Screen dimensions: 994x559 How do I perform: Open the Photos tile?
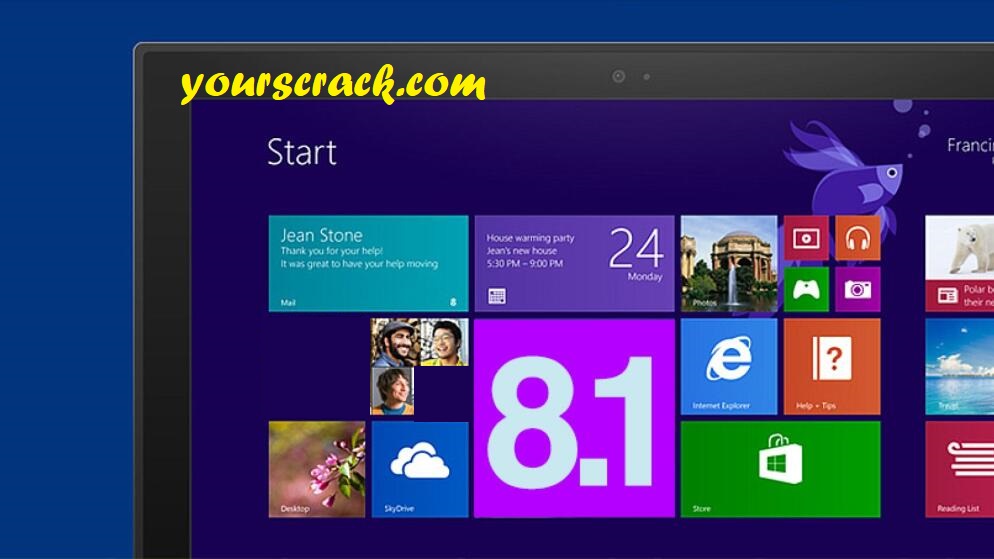pyautogui.click(x=729, y=264)
